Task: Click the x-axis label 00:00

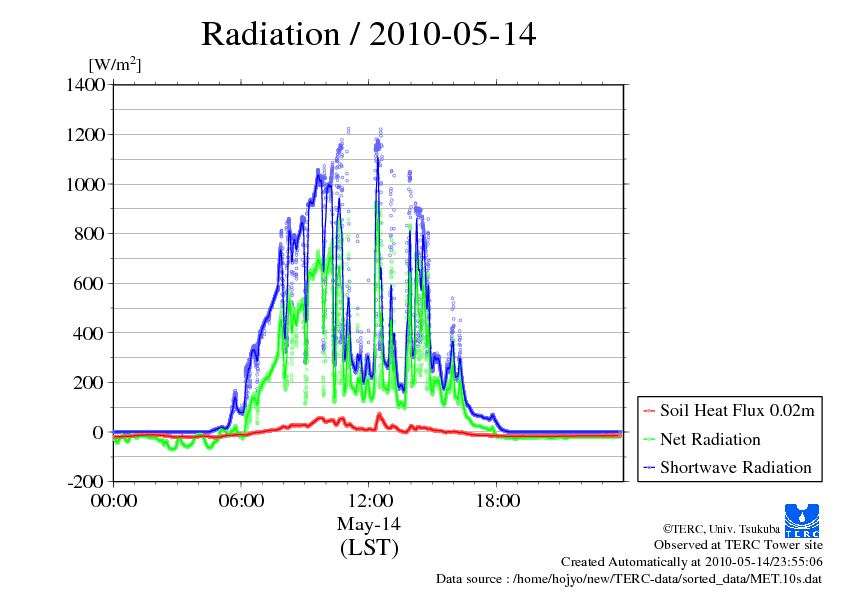Action: click(114, 501)
